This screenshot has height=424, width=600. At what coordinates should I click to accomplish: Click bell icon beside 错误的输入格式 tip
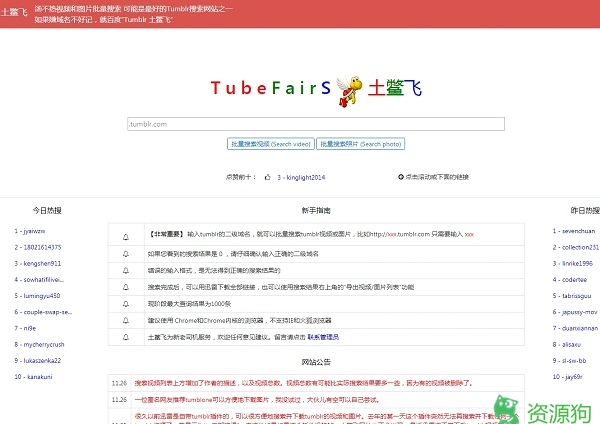pyautogui.click(x=126, y=271)
